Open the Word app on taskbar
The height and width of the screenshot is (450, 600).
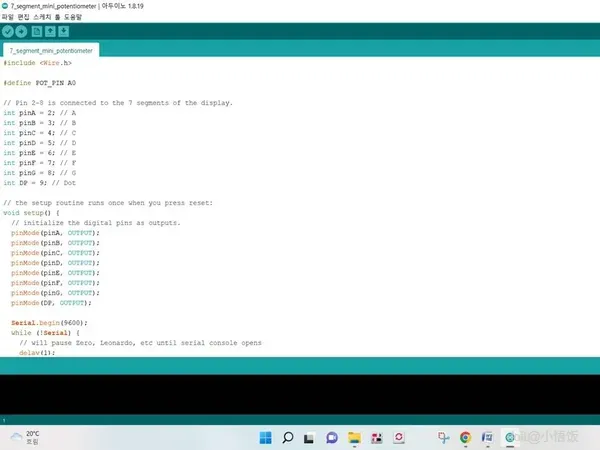click(488, 437)
